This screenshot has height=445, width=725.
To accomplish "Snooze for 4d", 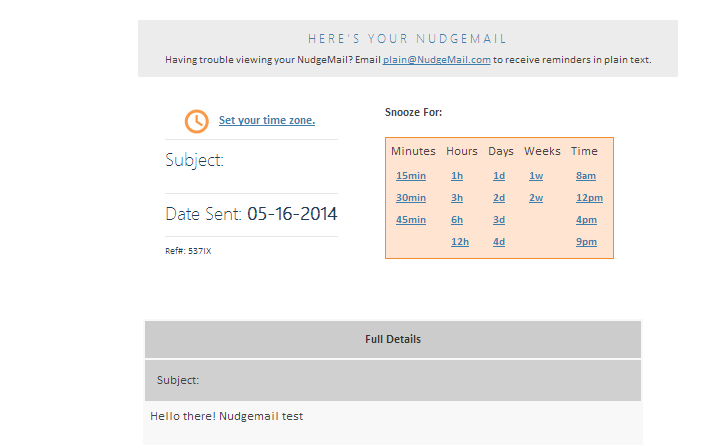I will [x=499, y=242].
